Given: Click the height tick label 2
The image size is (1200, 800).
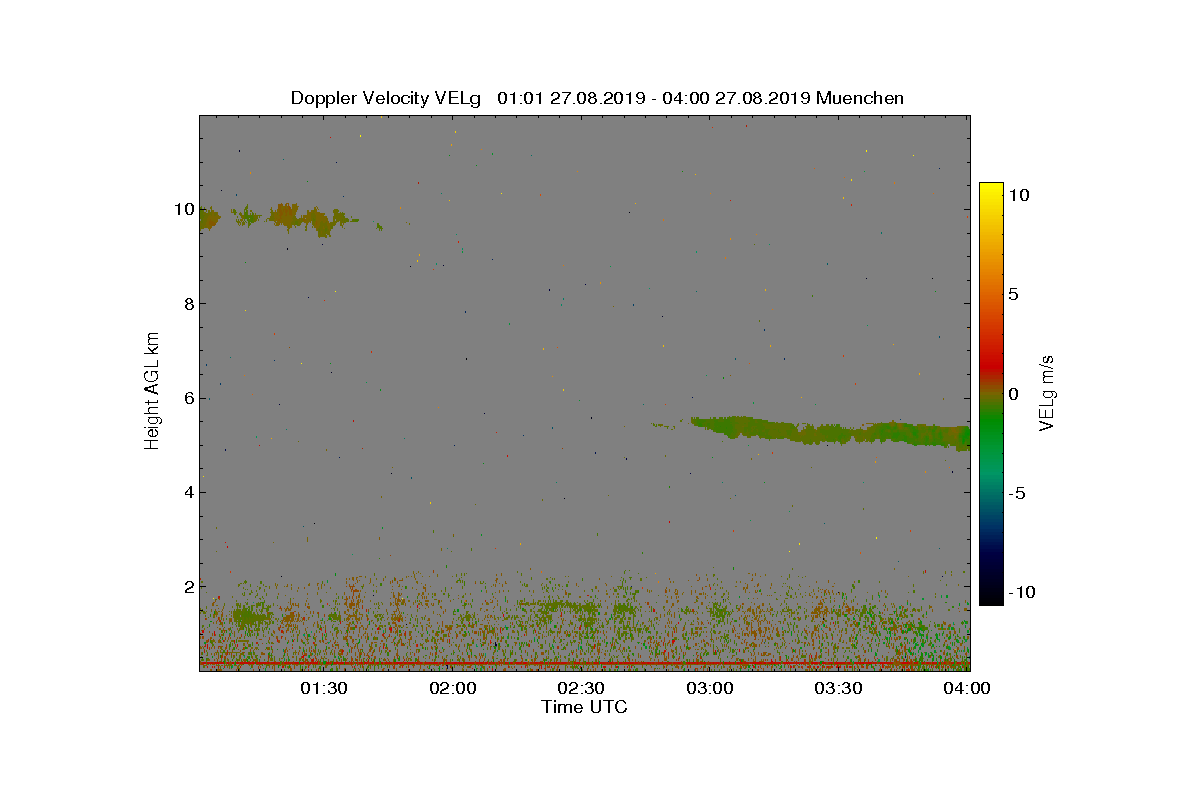Looking at the screenshot, I should coord(187,586).
